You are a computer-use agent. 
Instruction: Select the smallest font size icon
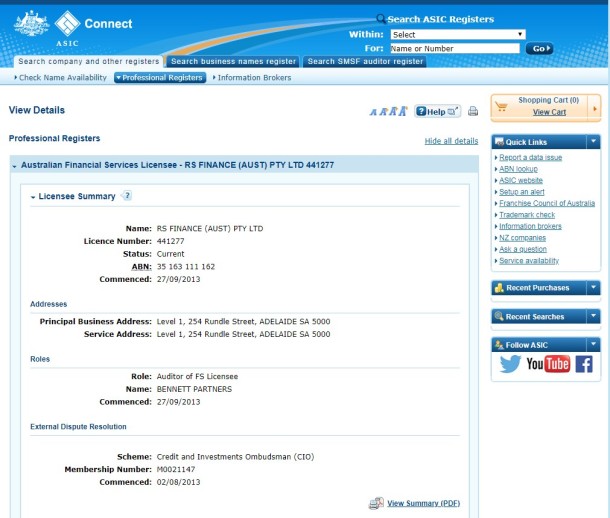pyautogui.click(x=373, y=112)
